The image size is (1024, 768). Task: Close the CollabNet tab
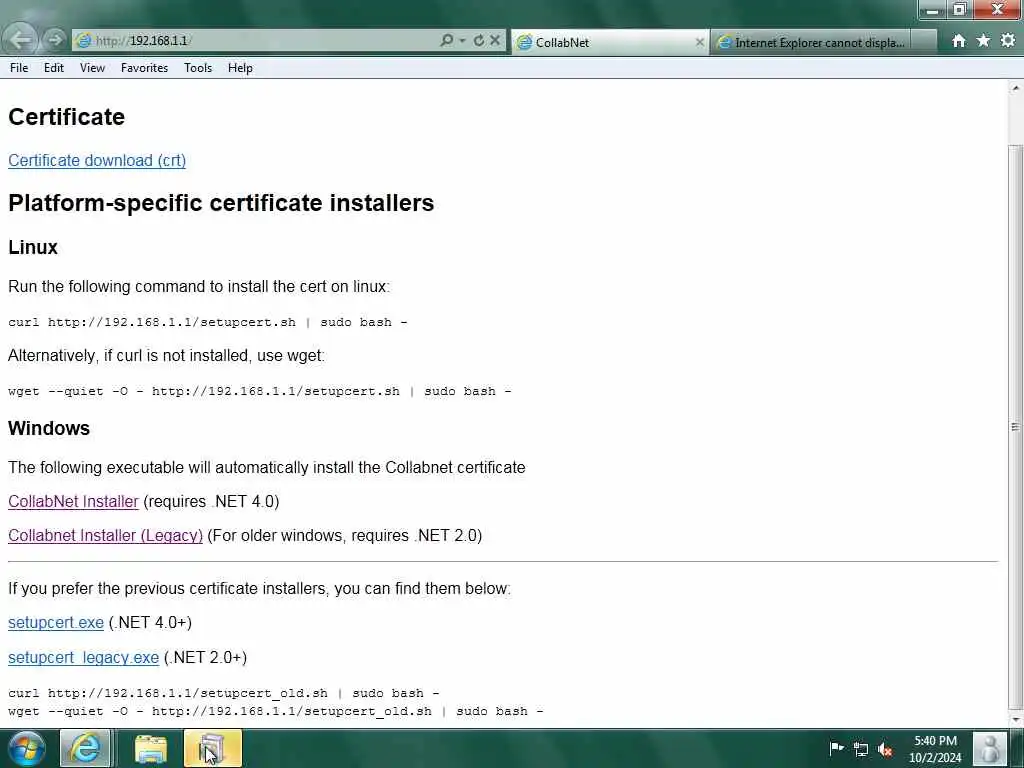699,42
